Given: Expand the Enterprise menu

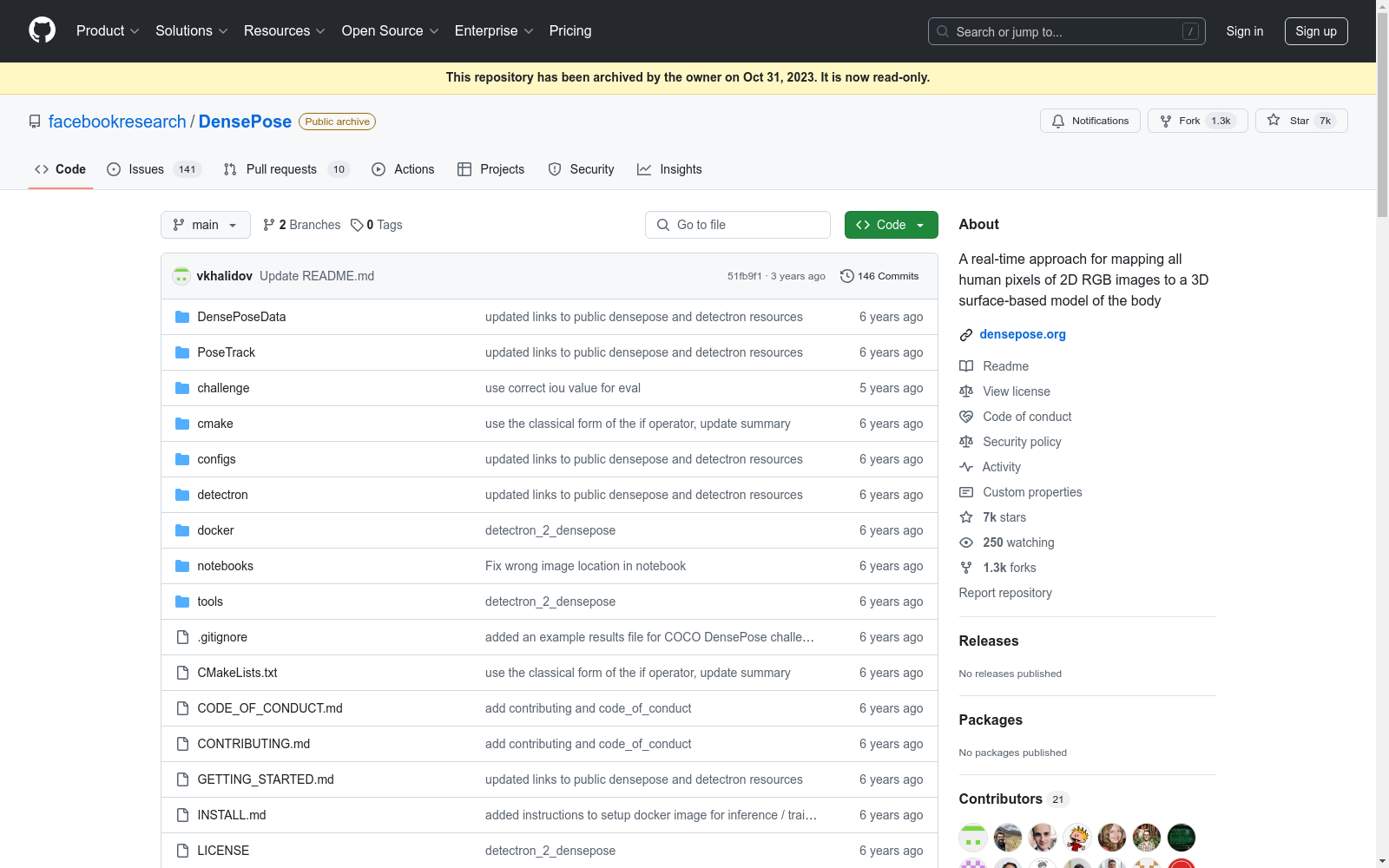Looking at the screenshot, I should 494,31.
